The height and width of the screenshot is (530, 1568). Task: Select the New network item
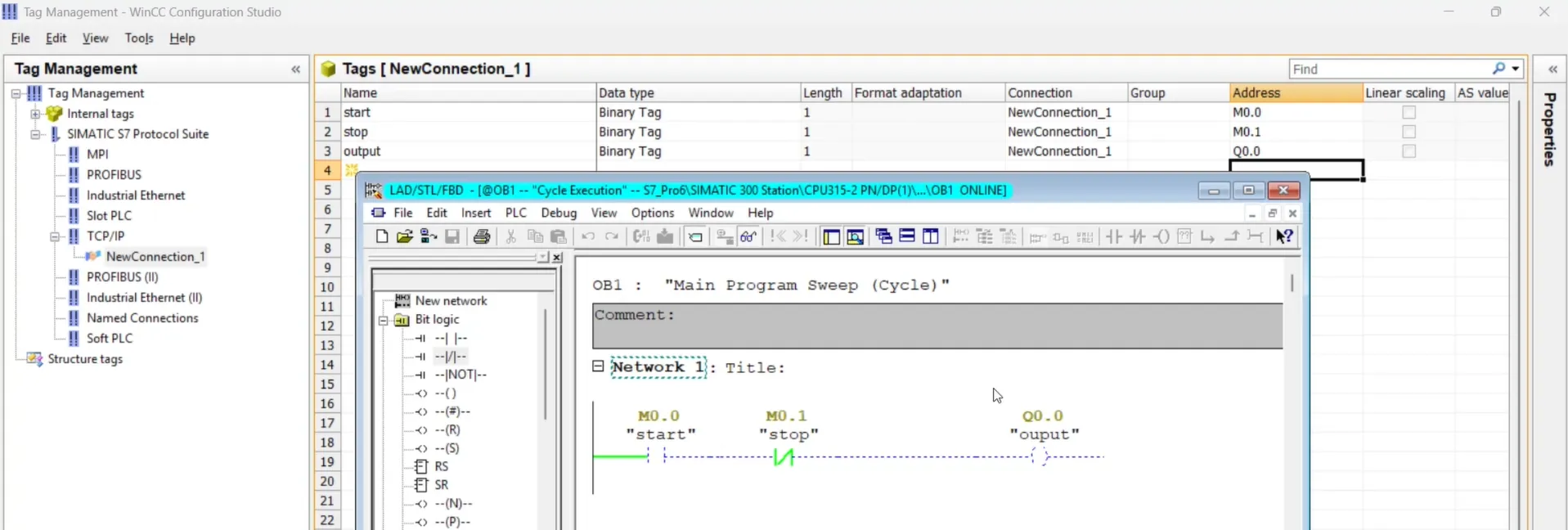(x=451, y=301)
